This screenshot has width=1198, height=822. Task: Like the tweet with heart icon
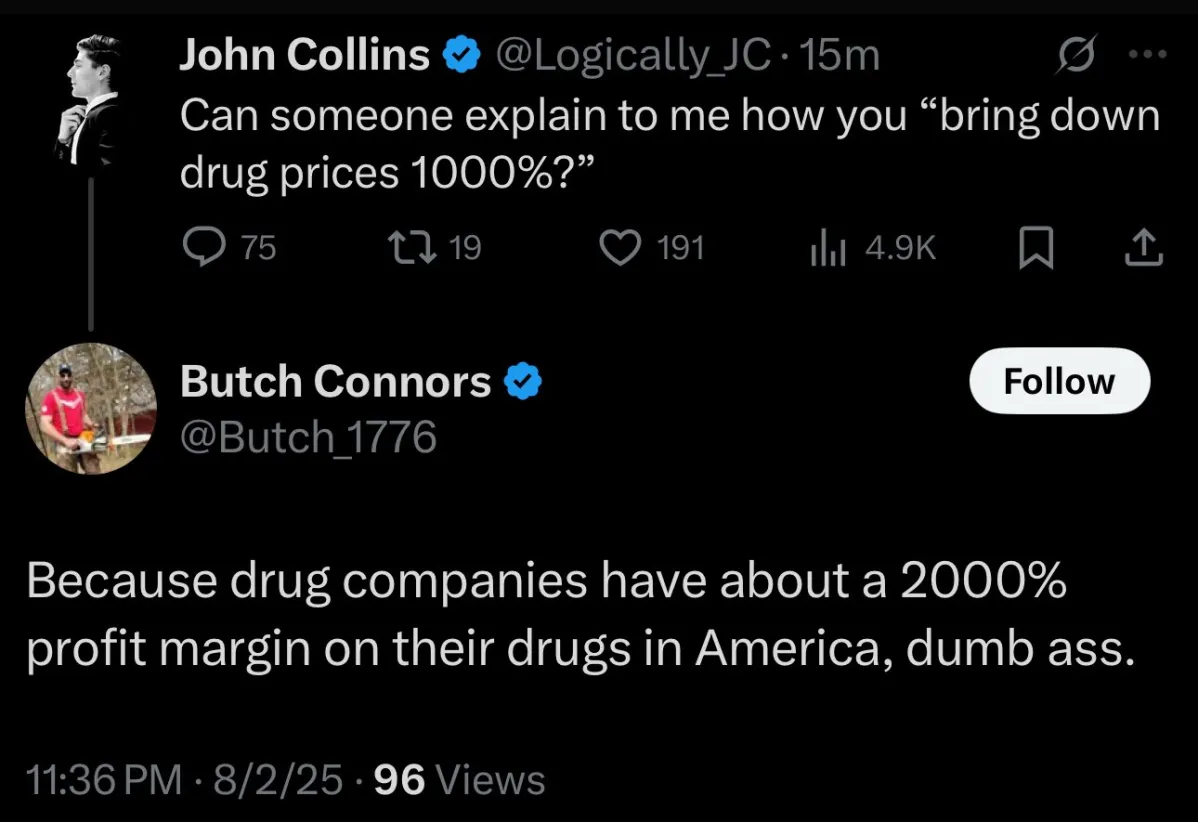tap(619, 248)
